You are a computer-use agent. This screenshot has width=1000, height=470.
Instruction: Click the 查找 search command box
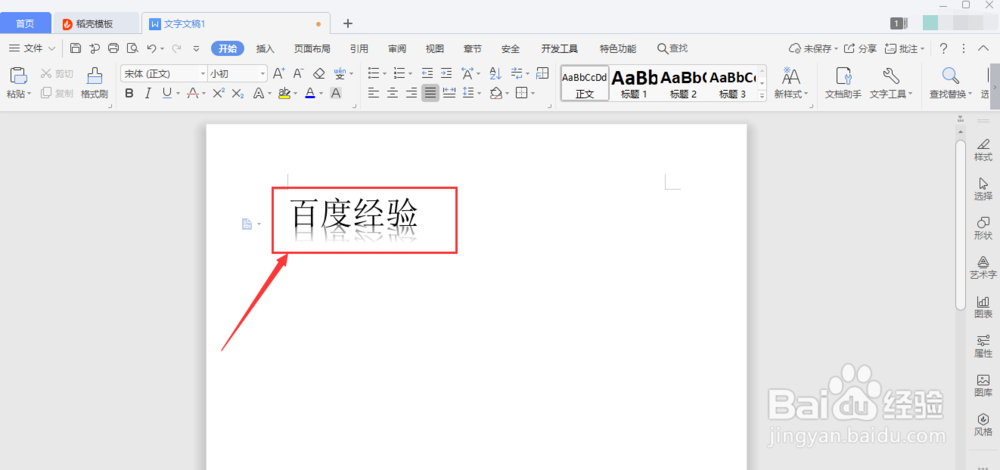pyautogui.click(x=673, y=48)
